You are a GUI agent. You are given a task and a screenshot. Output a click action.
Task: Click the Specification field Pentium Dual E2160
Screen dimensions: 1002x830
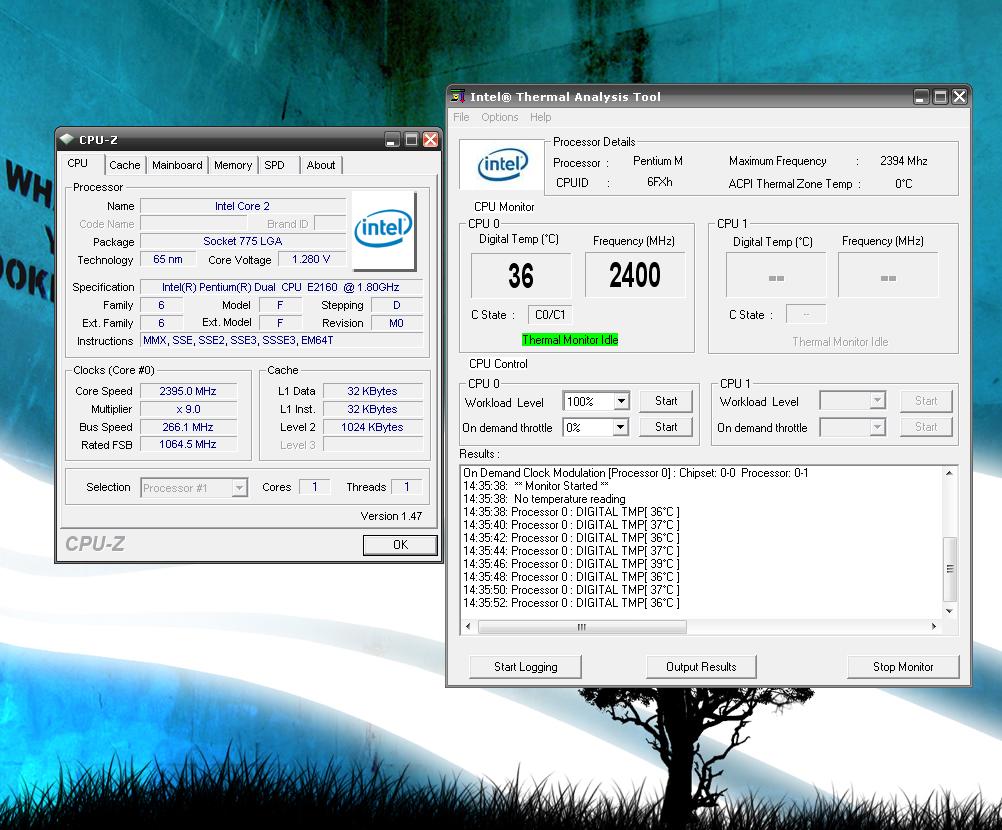[x=281, y=288]
